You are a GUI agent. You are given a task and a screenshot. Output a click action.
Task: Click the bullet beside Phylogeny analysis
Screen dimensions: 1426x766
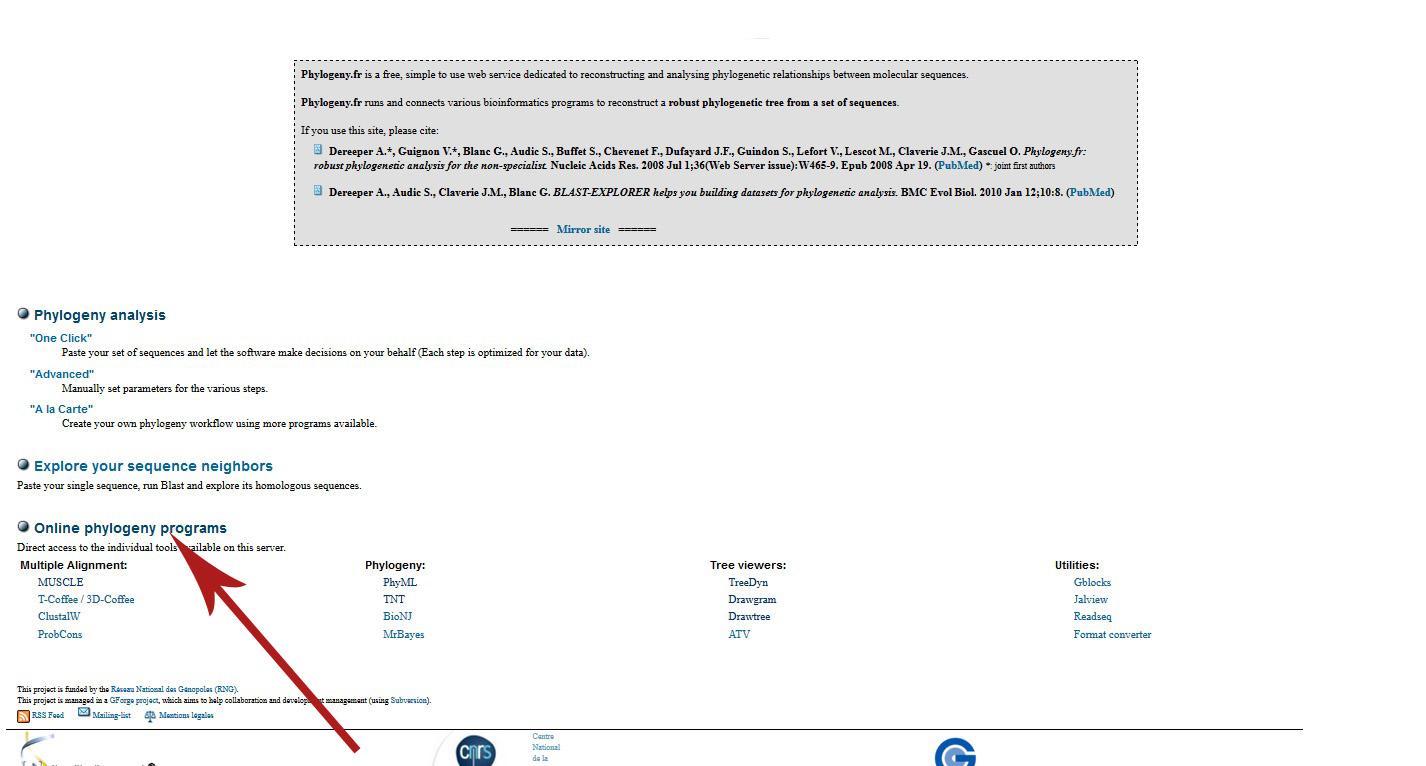(x=23, y=314)
